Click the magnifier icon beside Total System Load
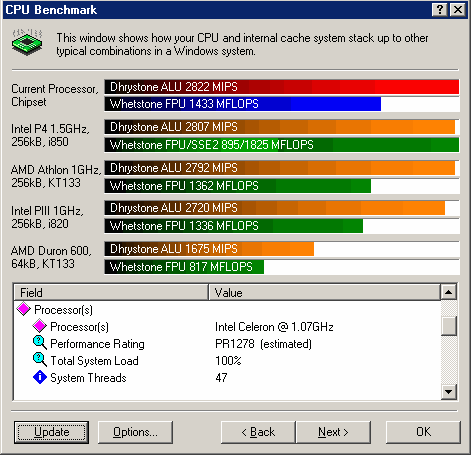Screen dimensions: 471x455 click(40, 360)
